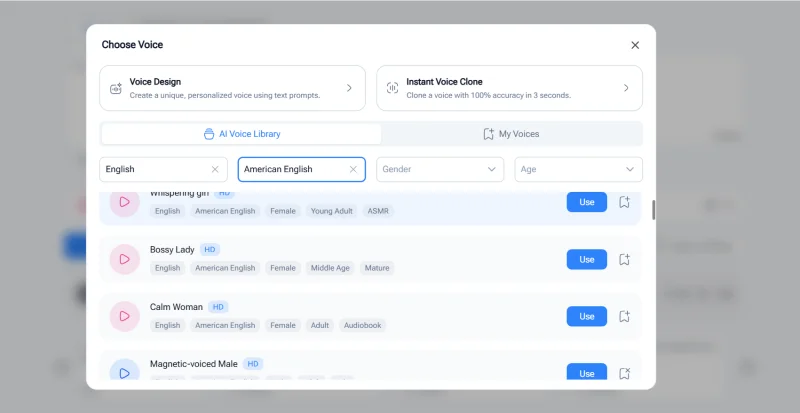This screenshot has height=413, width=800.
Task: Use the Calm Woman voice
Action: point(586,316)
